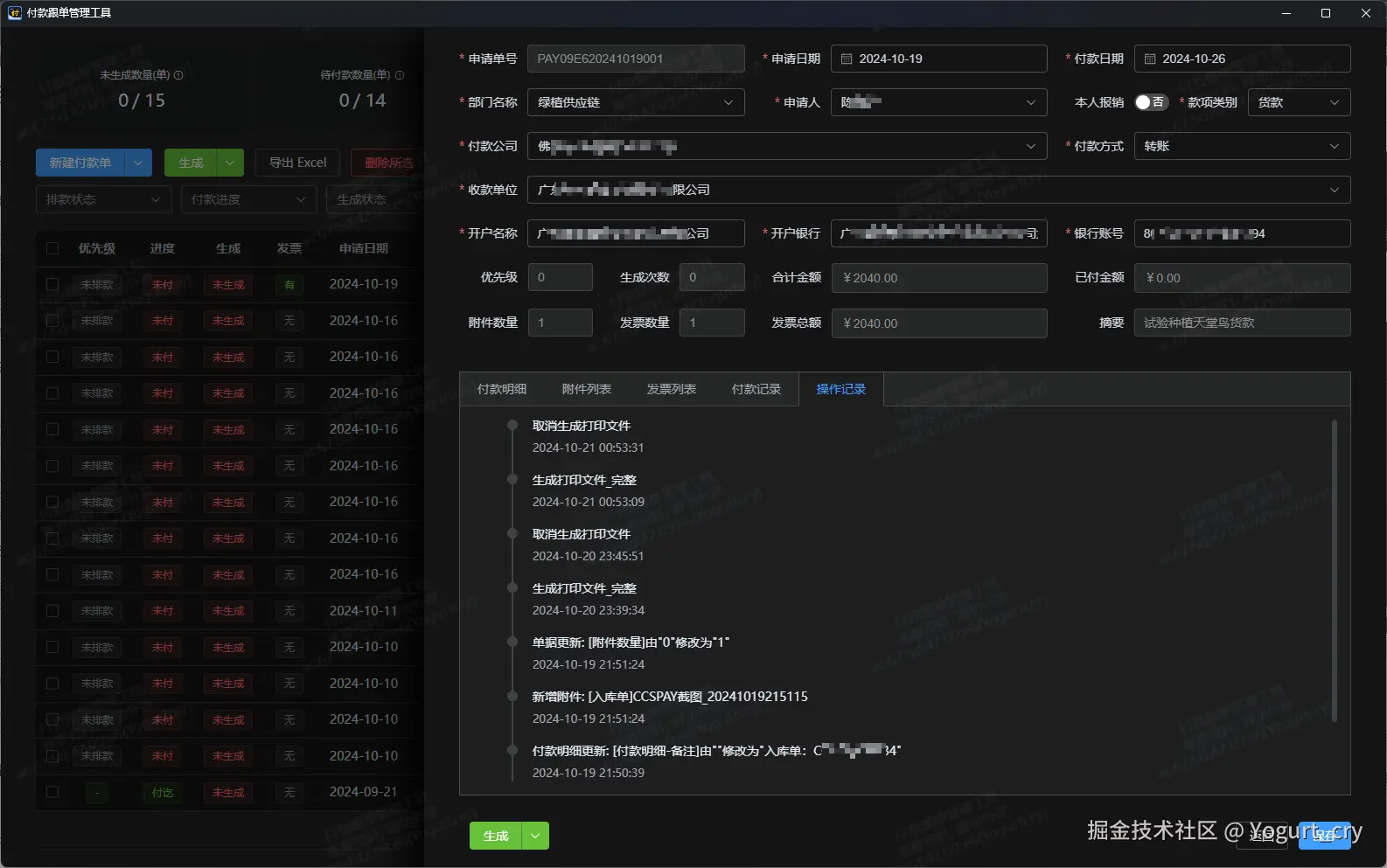Expand the arrow beside the left panel's 生成 button
The image size is (1387, 868).
tap(230, 163)
